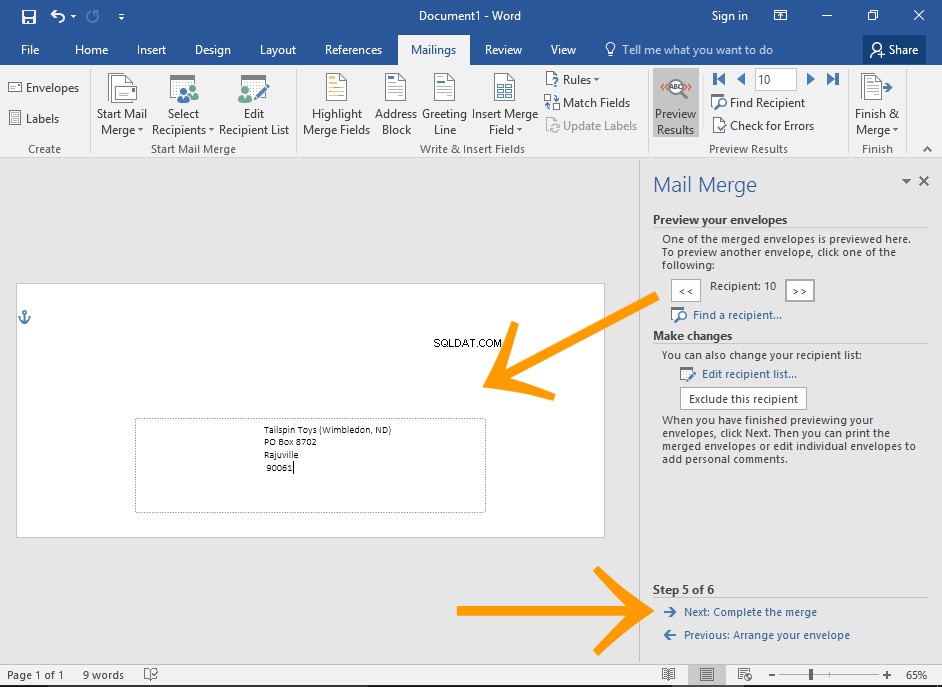This screenshot has height=687, width=942.
Task: Click the anchor icon on the envelope
Action: 24,317
